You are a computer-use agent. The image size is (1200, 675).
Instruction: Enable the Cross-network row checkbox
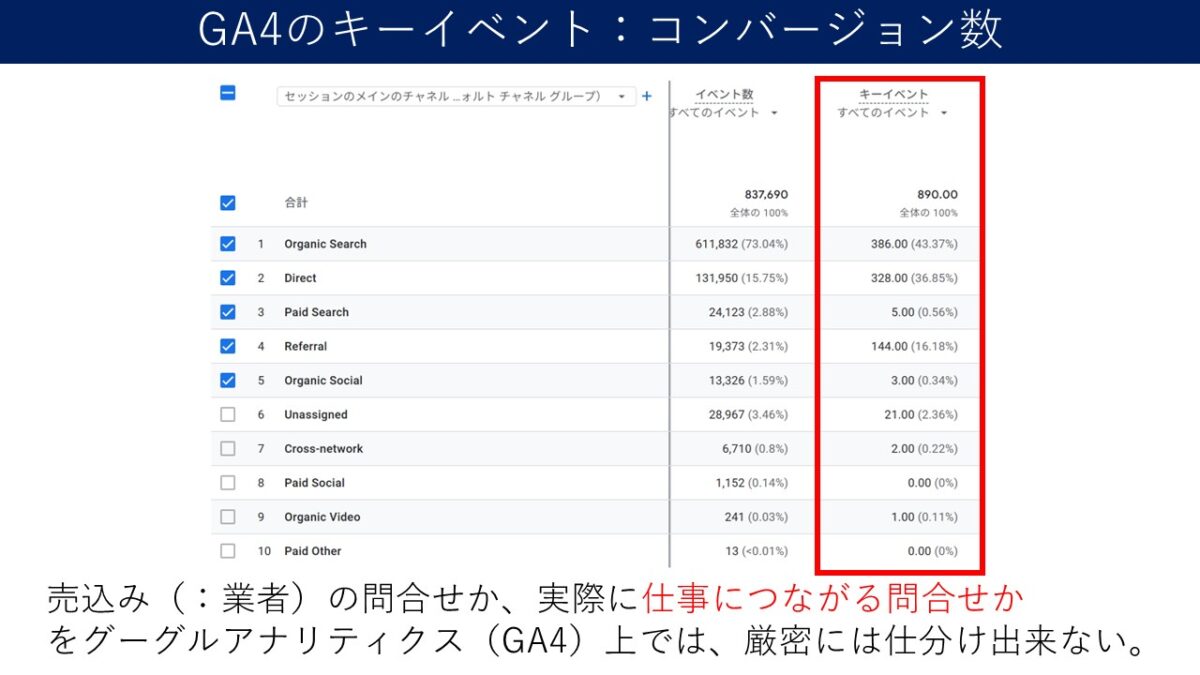(x=228, y=448)
